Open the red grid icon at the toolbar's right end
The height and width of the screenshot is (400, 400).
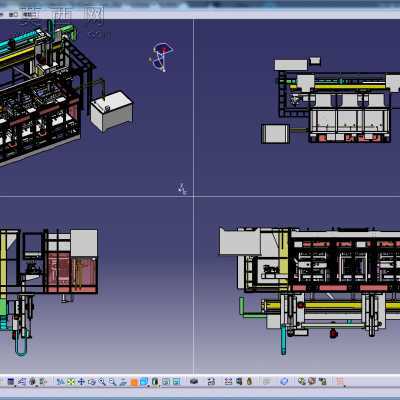[340, 381]
